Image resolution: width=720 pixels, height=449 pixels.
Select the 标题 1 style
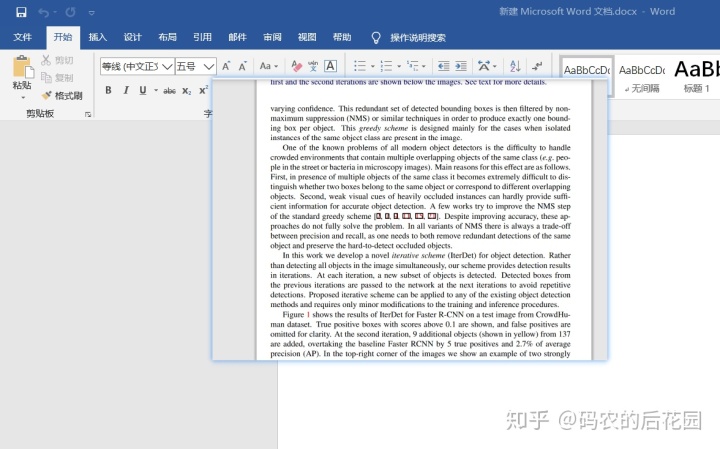[x=696, y=76]
